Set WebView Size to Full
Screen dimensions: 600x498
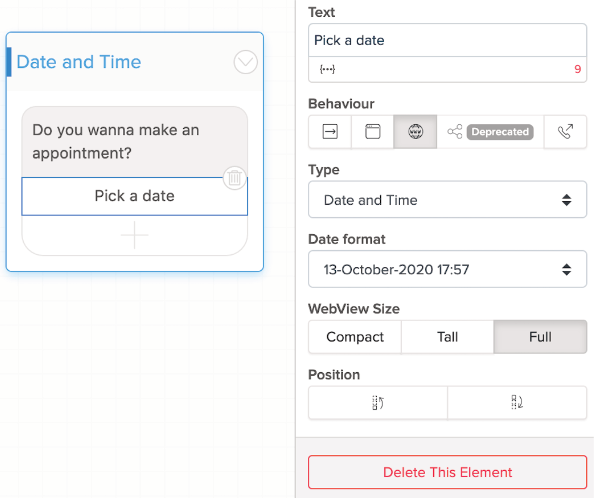pos(540,337)
